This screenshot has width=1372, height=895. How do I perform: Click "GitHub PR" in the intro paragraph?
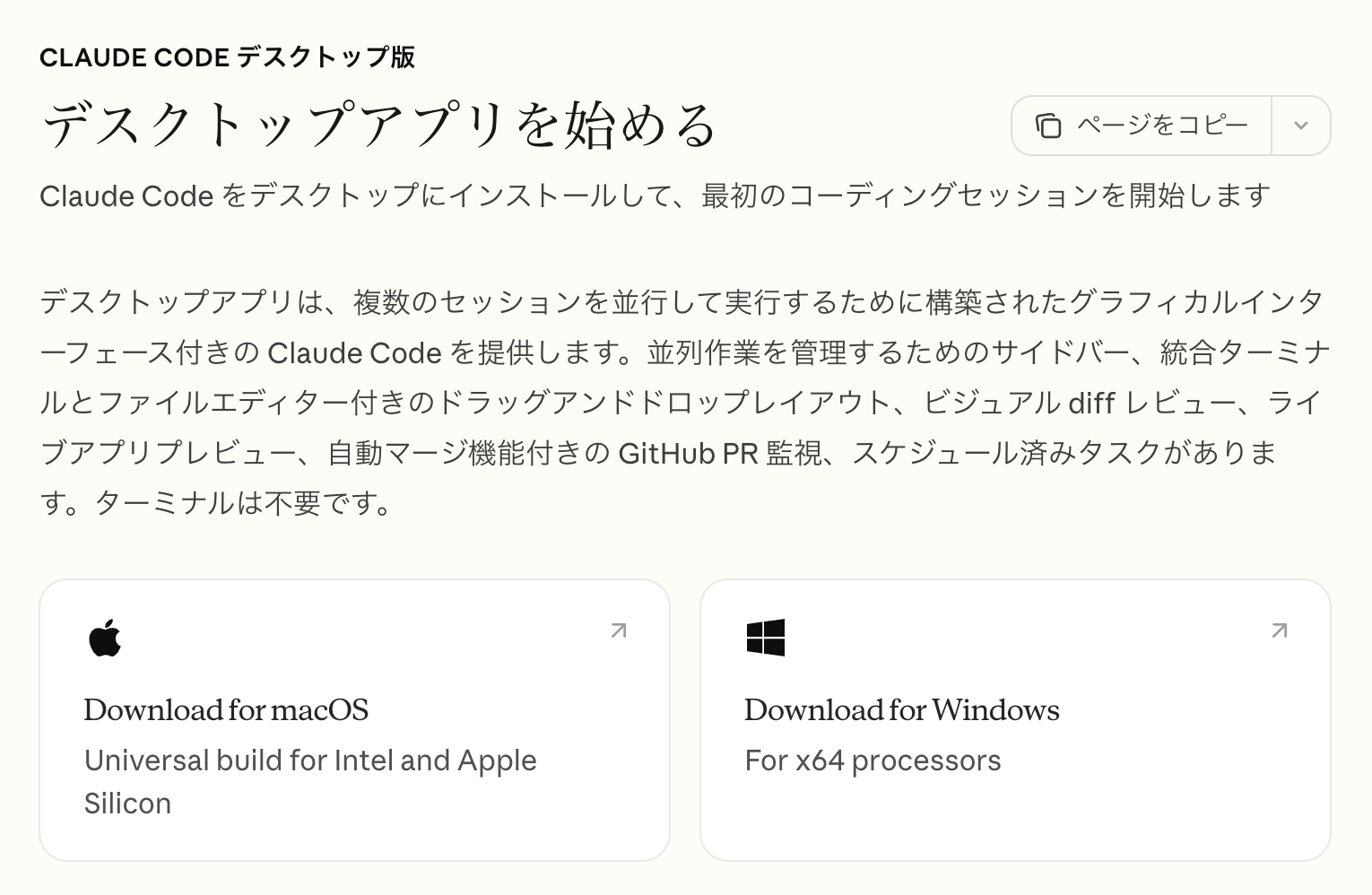[x=688, y=454]
